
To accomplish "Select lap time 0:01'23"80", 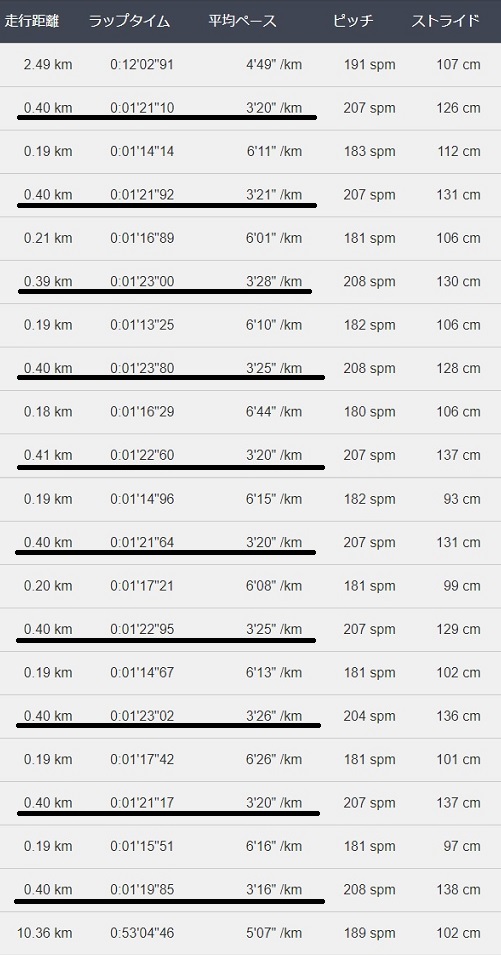I will click(x=142, y=368).
